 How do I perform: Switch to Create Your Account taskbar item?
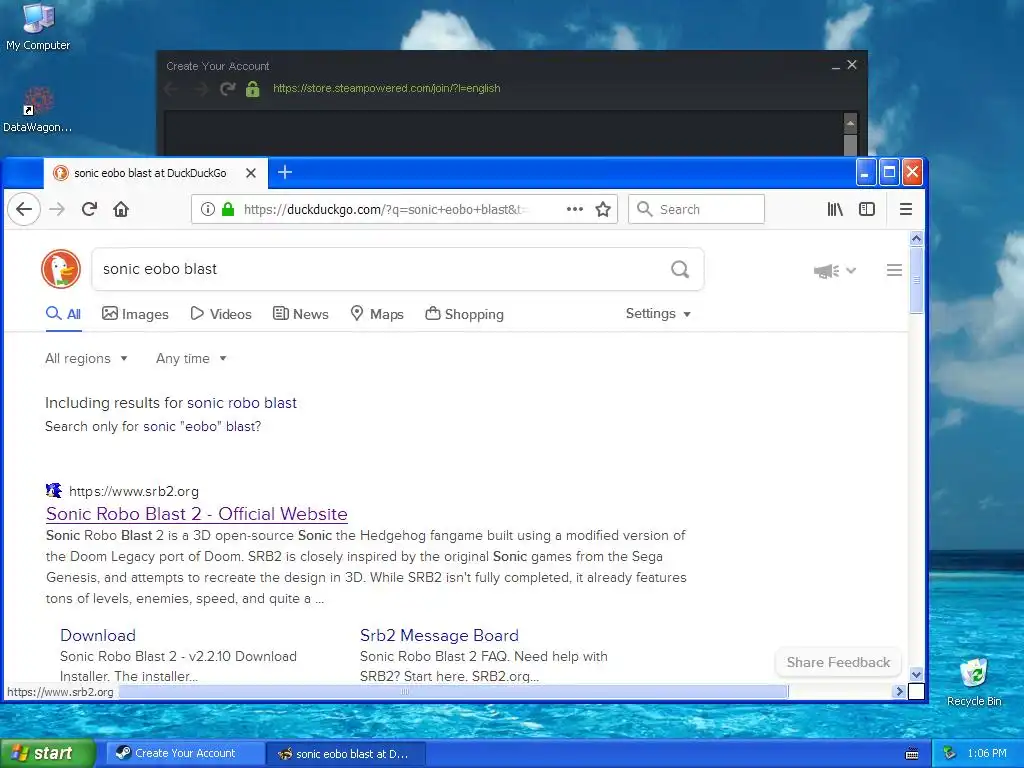pyautogui.click(x=185, y=753)
